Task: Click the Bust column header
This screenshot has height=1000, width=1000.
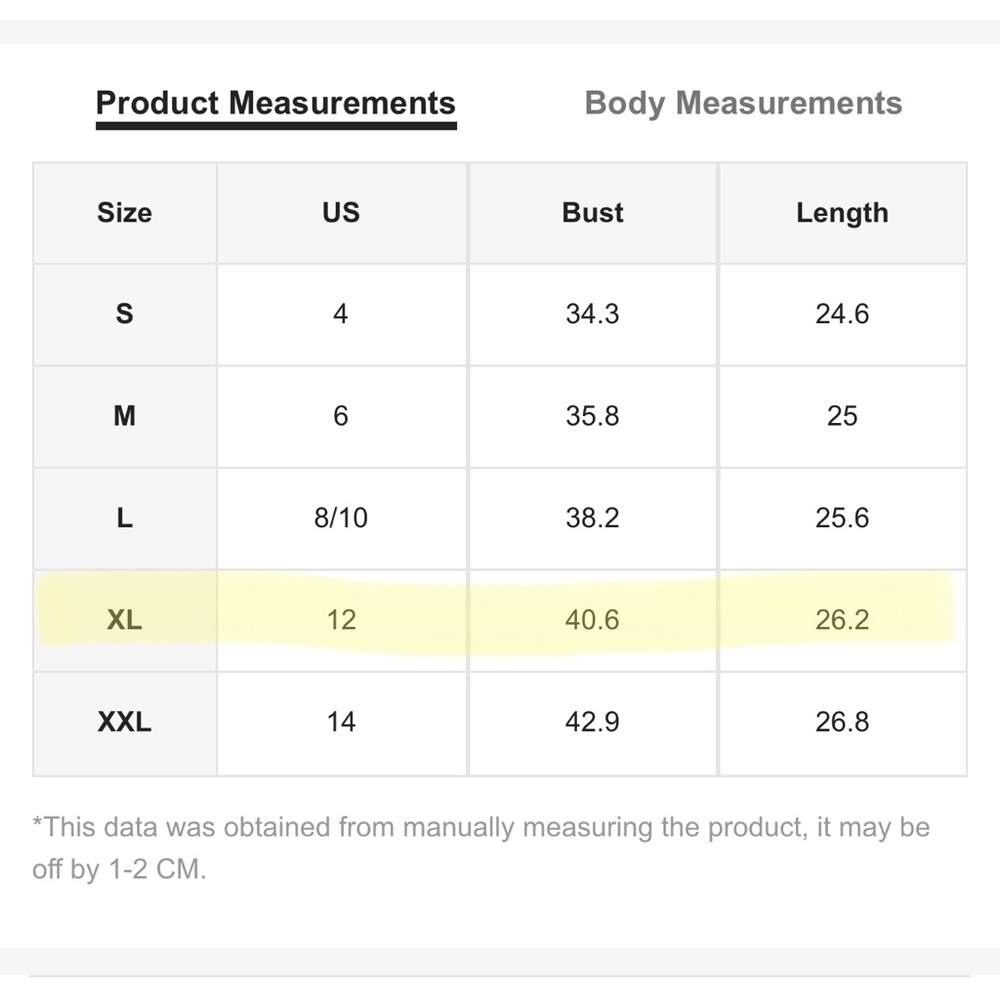Action: click(592, 212)
